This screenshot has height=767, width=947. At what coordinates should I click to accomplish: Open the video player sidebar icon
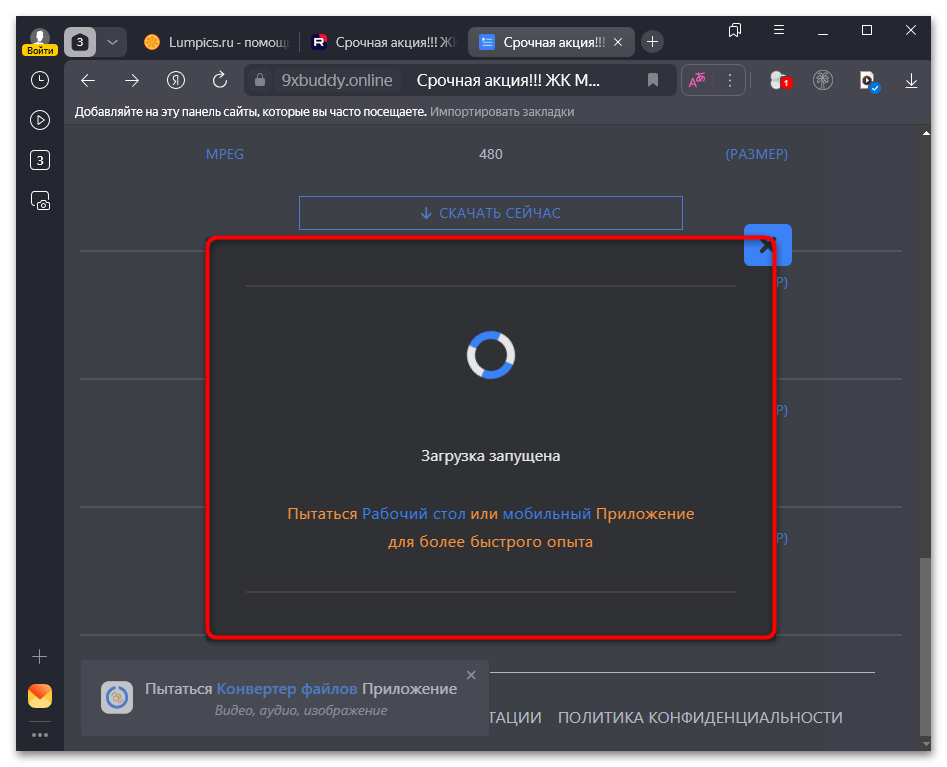pos(40,120)
